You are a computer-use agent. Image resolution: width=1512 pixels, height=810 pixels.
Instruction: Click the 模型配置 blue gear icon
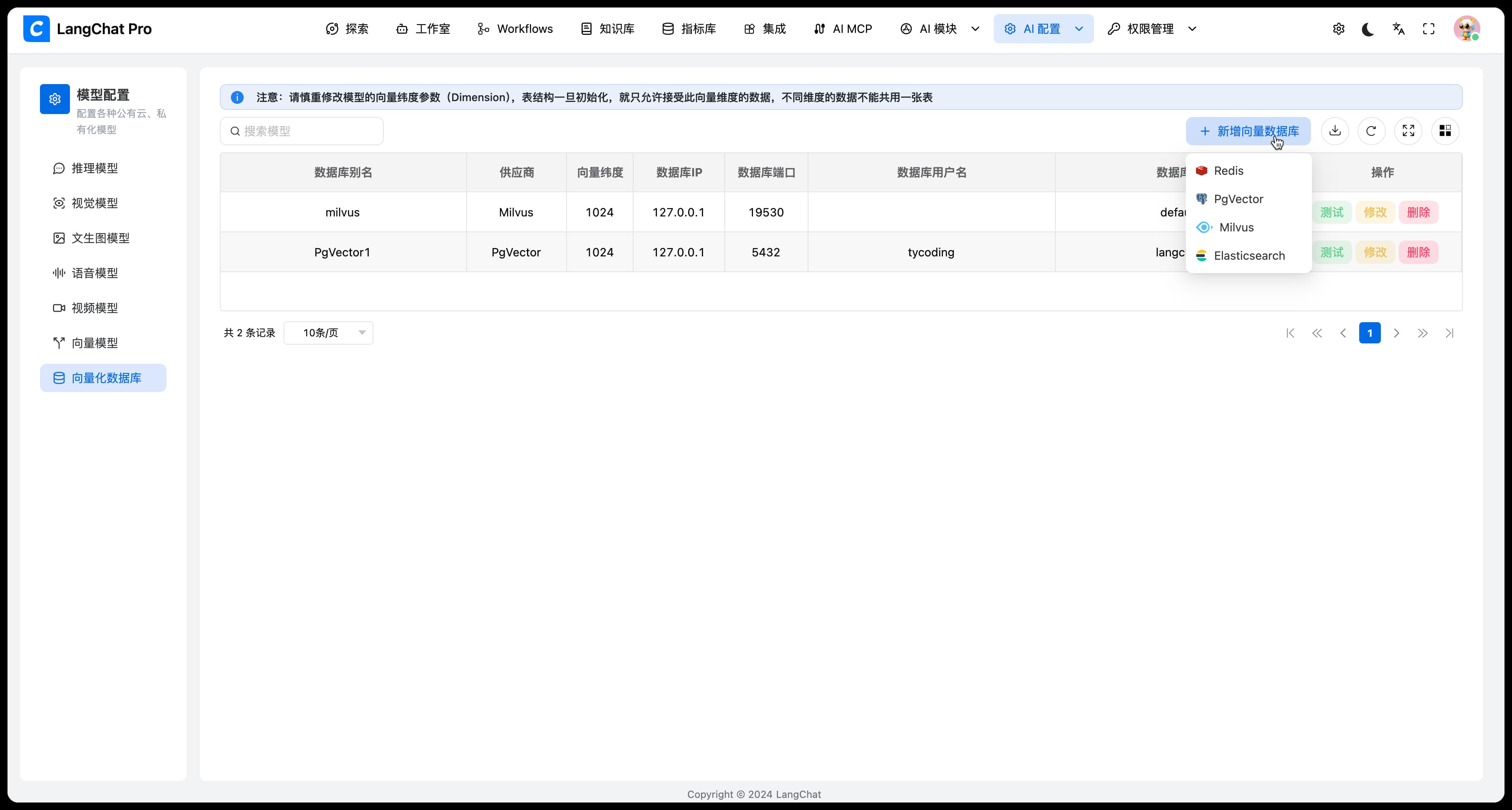pos(55,99)
